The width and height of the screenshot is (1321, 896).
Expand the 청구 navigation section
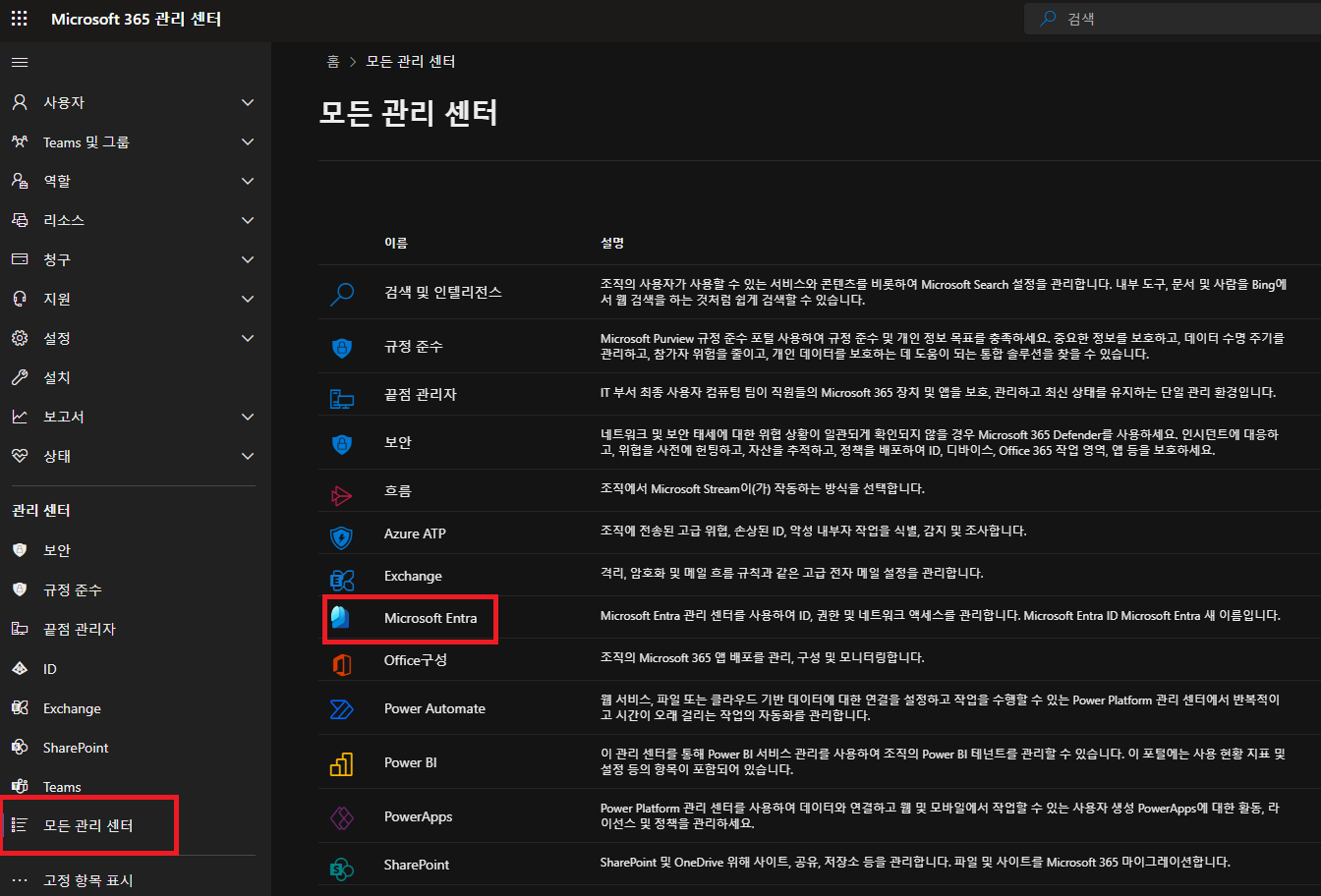(x=247, y=259)
